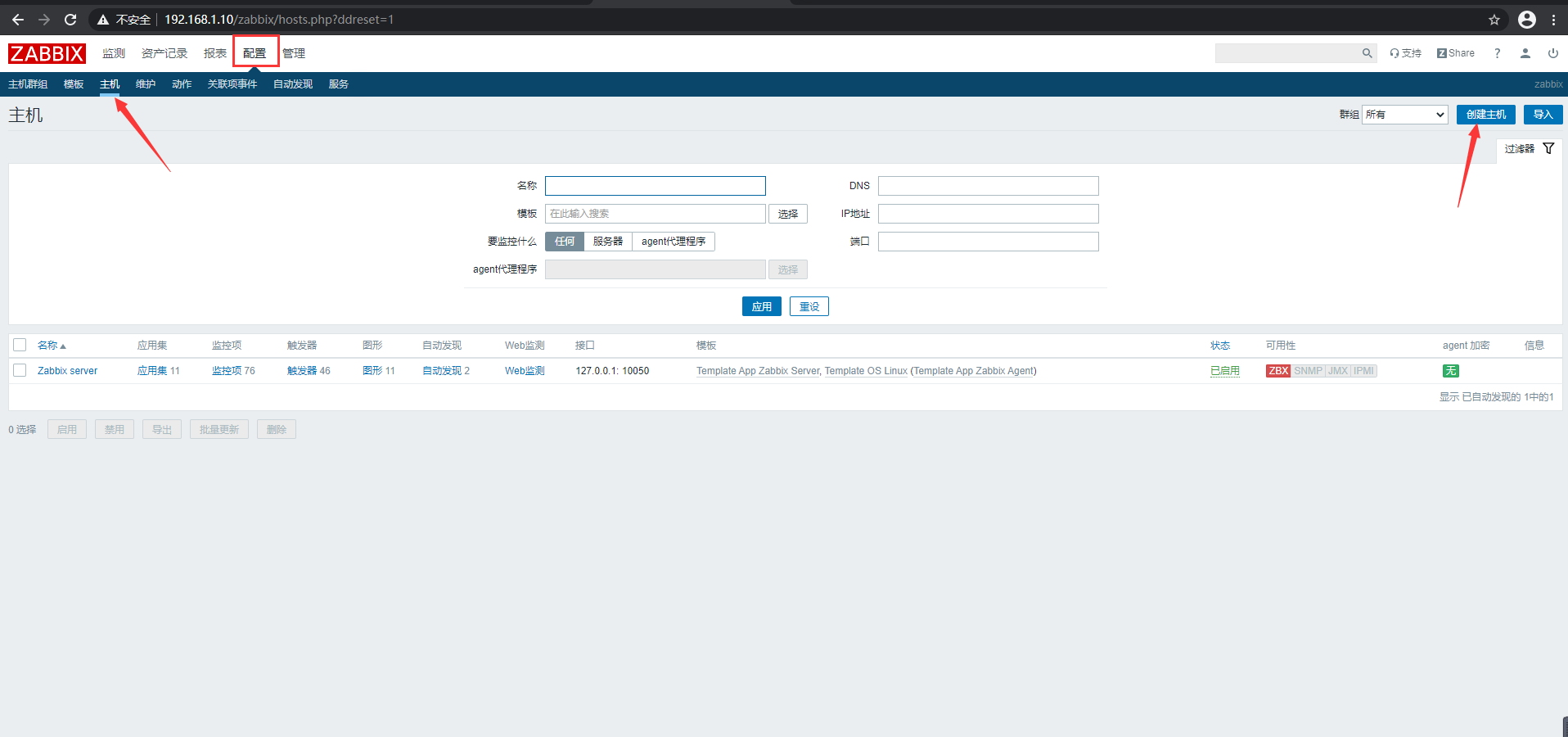Open the 管理 main menu
Image resolution: width=1568 pixels, height=737 pixels.
click(x=294, y=53)
